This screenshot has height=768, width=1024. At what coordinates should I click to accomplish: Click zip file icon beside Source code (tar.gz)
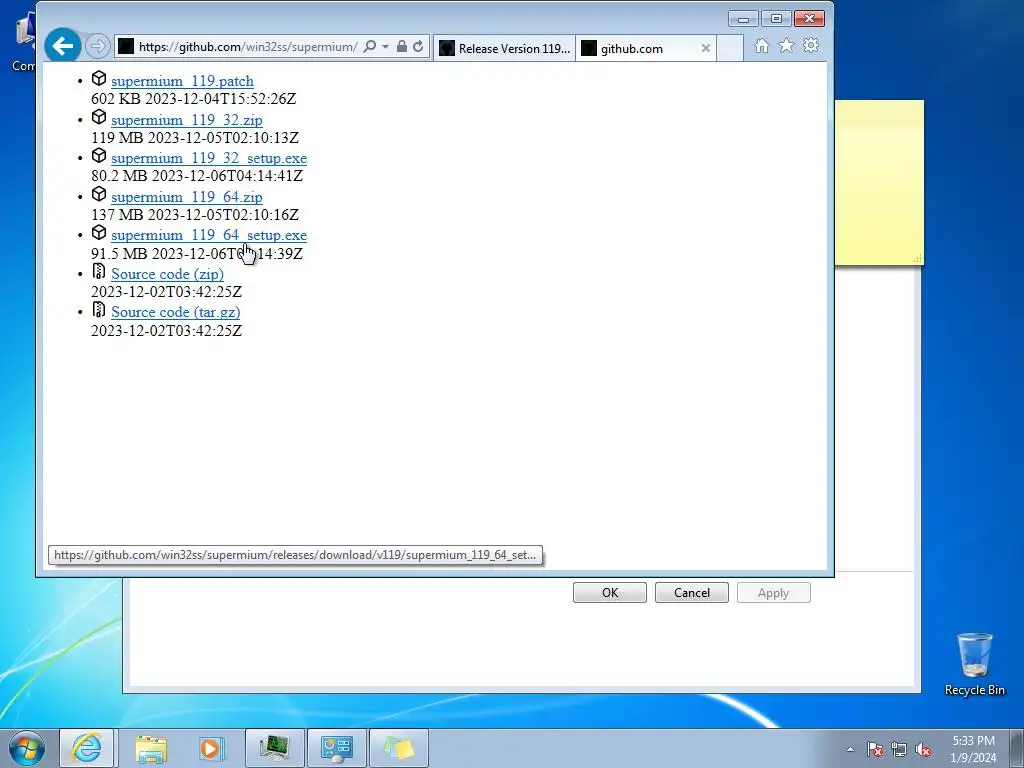99,310
